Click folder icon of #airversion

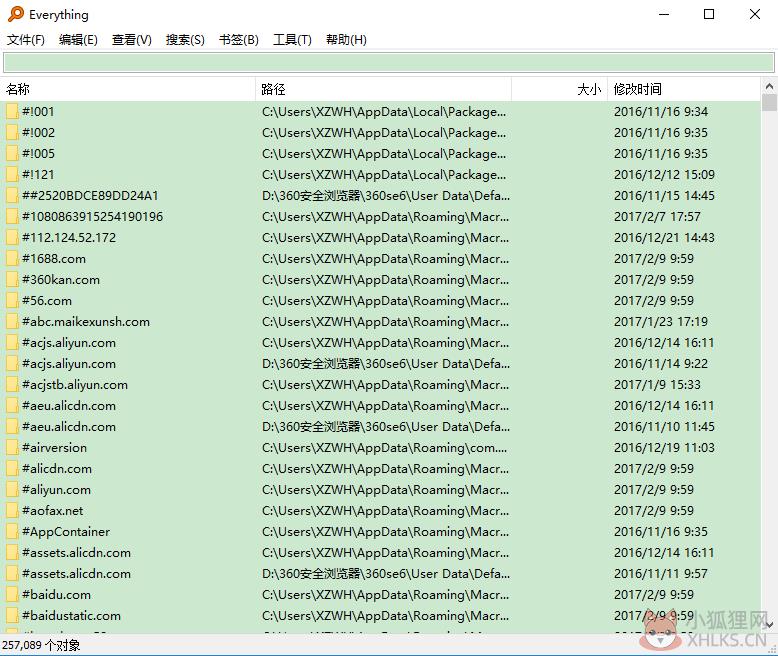(12, 448)
